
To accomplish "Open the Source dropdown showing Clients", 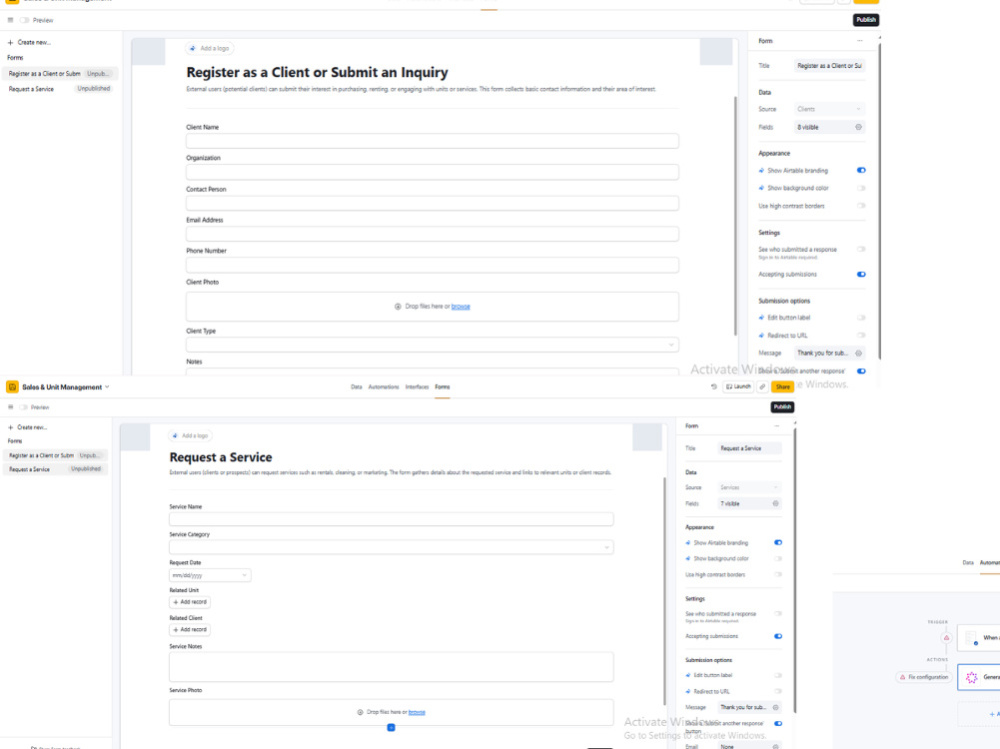I will pos(829,109).
